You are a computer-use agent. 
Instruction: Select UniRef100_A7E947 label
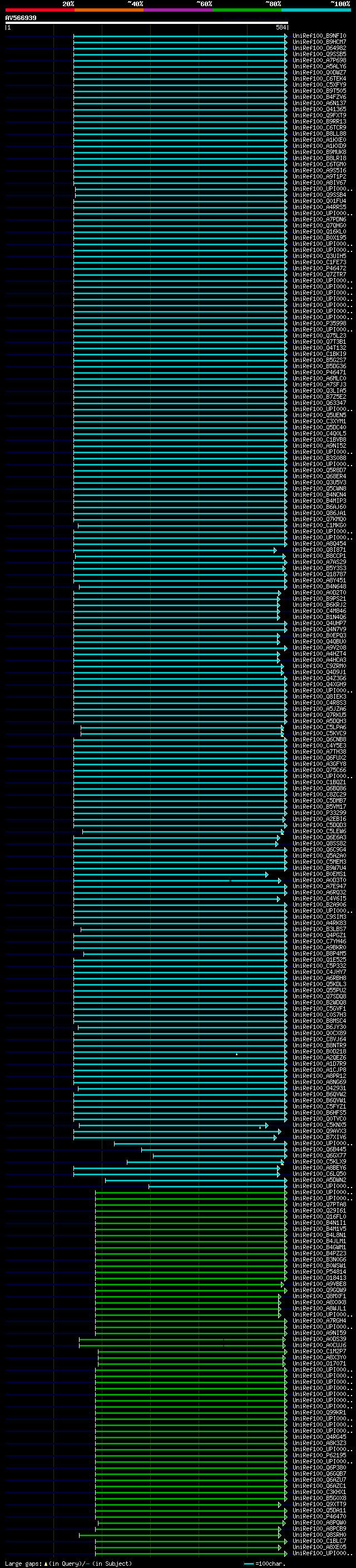[x=319, y=886]
